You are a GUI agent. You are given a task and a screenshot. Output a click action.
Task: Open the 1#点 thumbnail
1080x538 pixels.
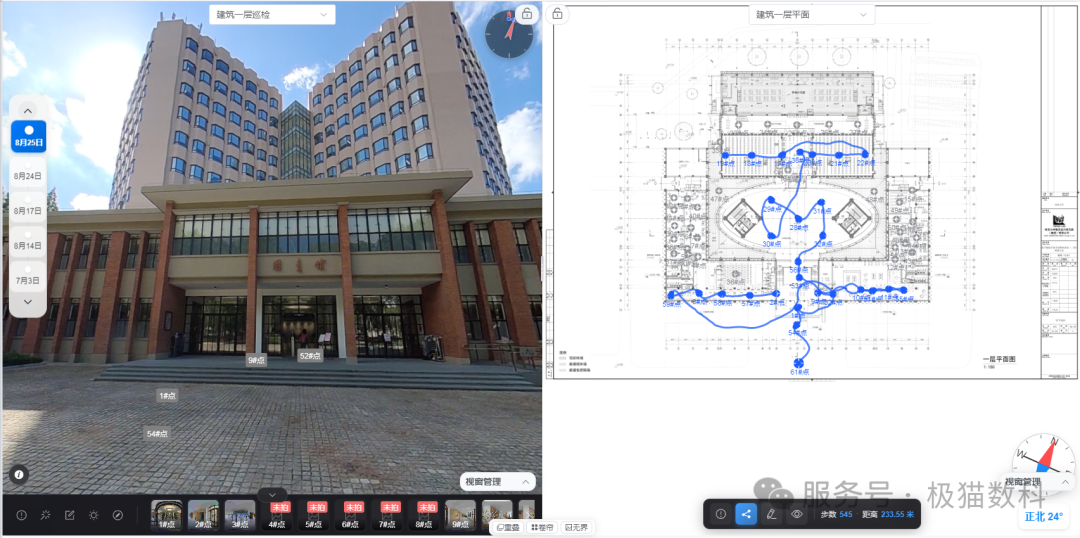coord(166,515)
